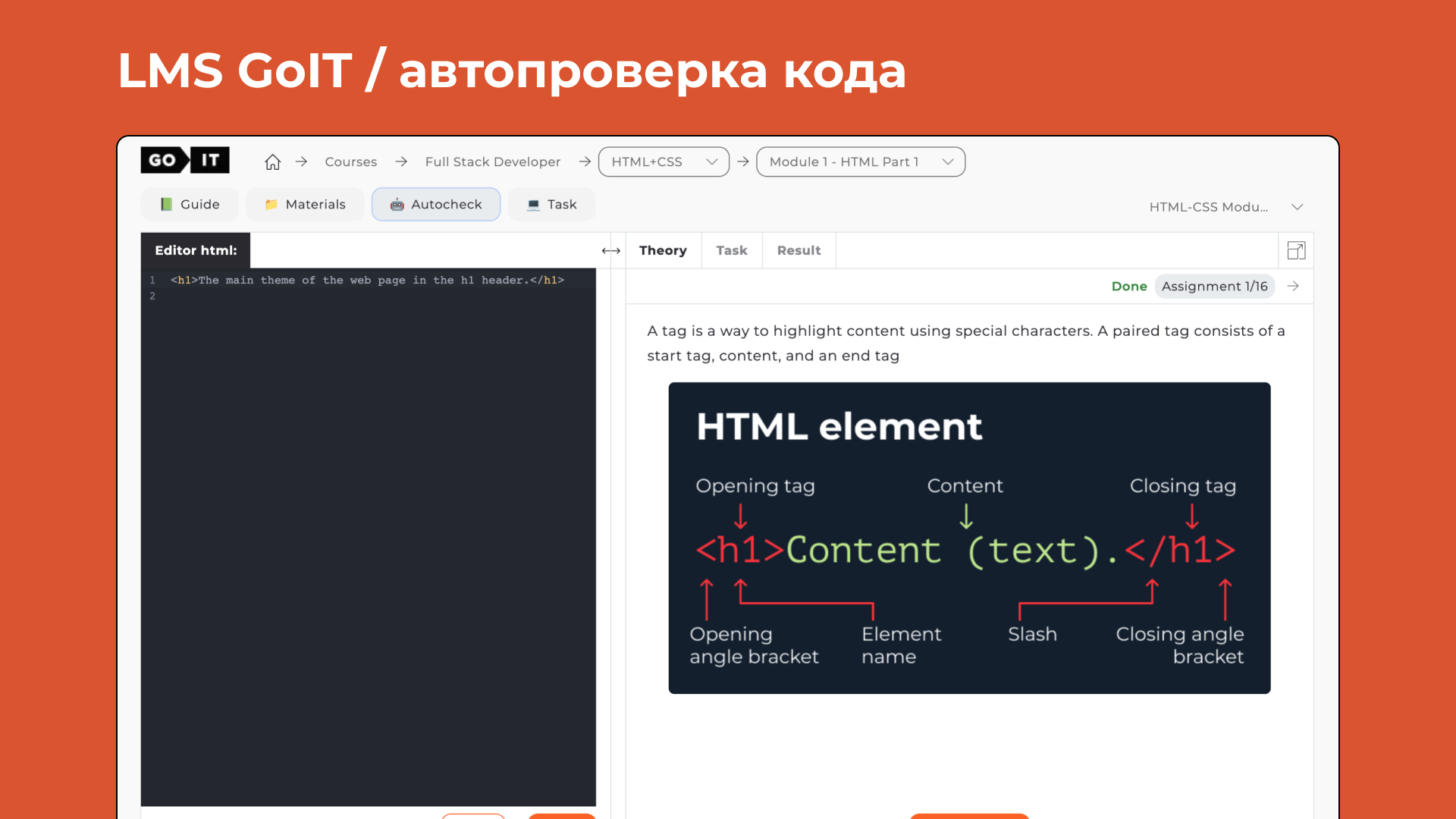This screenshot has height=819, width=1456.
Task: Open the Materials tab
Action: [x=305, y=204]
